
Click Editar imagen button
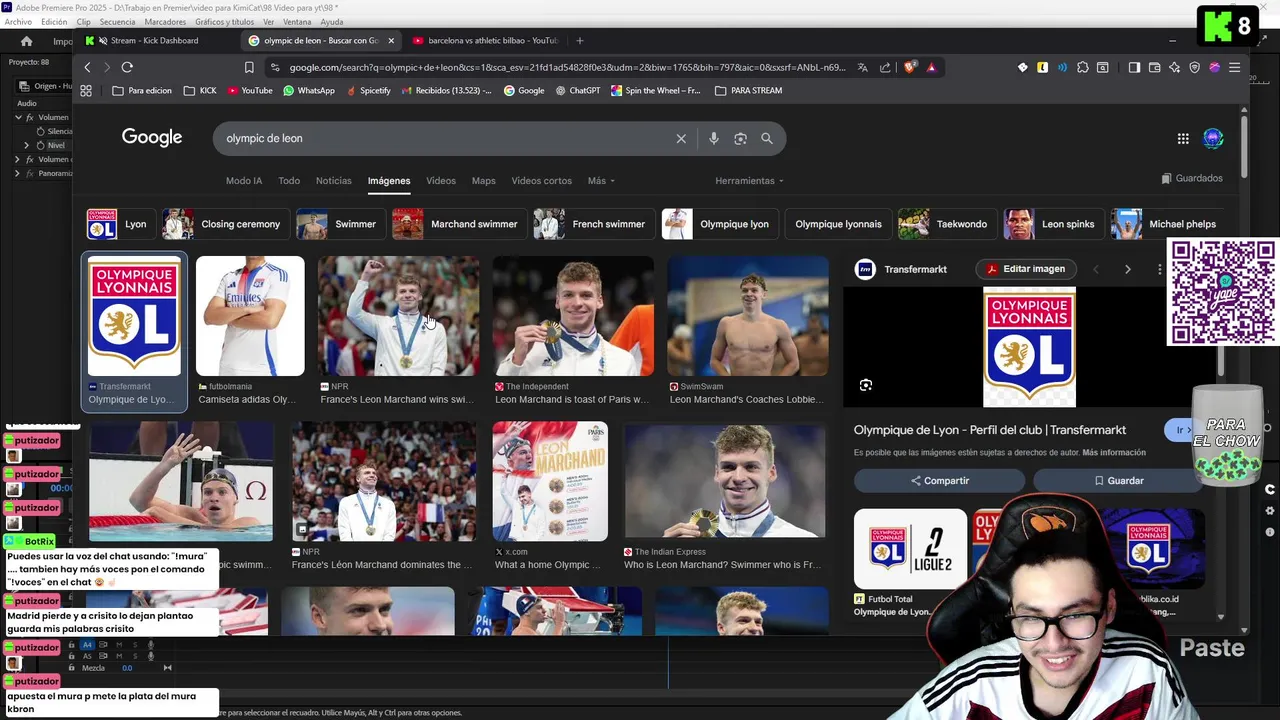(1026, 269)
